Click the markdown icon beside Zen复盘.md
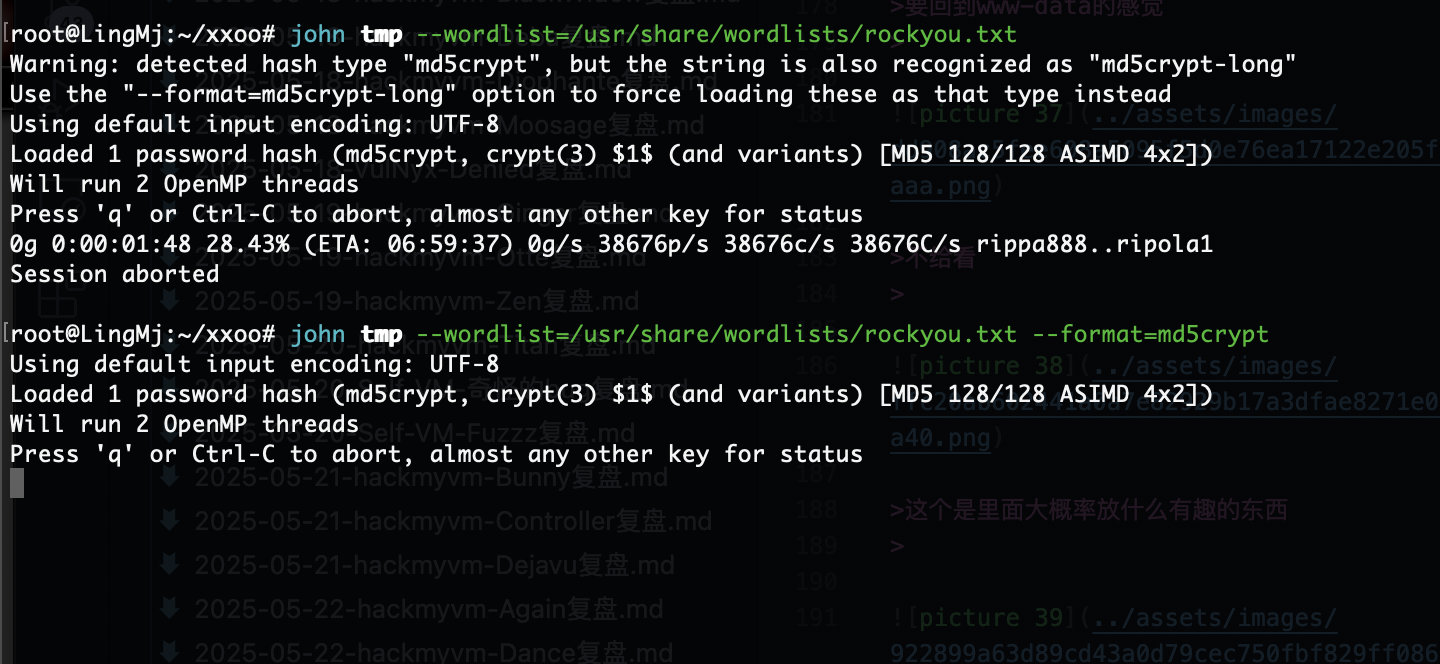Image resolution: width=1440 pixels, height=664 pixels. 171,300
